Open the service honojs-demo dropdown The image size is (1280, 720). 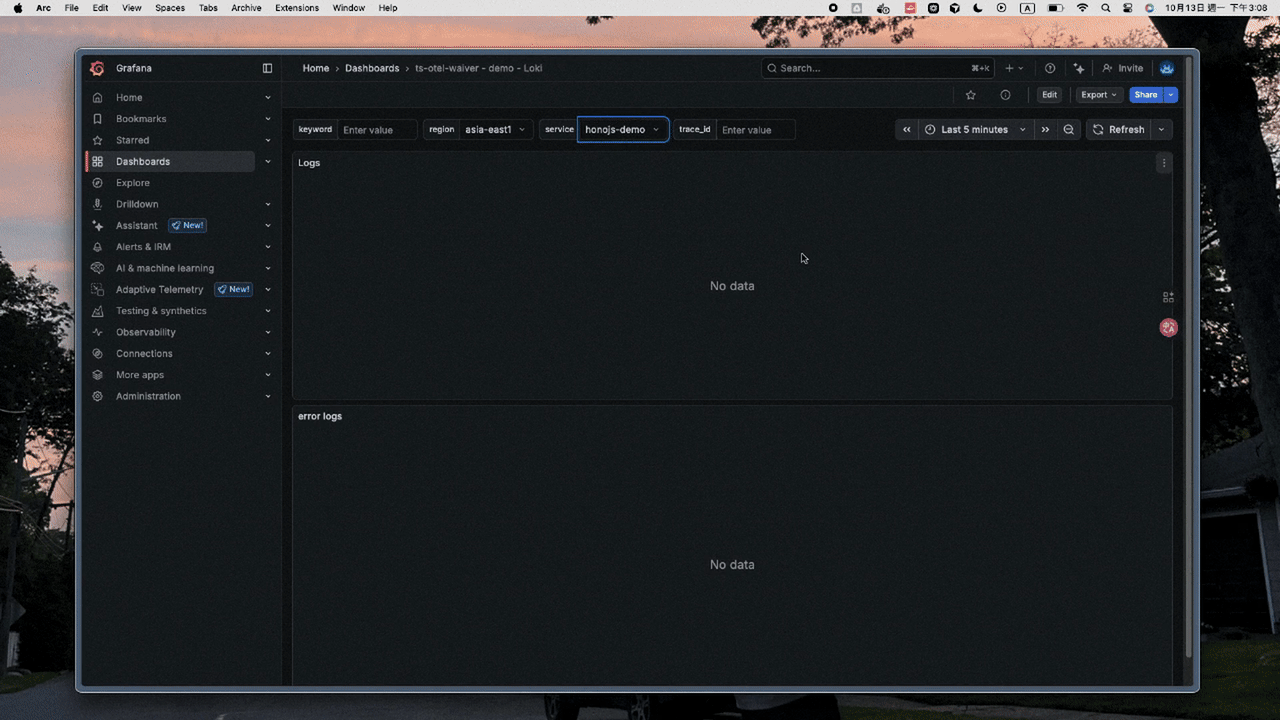click(x=622, y=130)
